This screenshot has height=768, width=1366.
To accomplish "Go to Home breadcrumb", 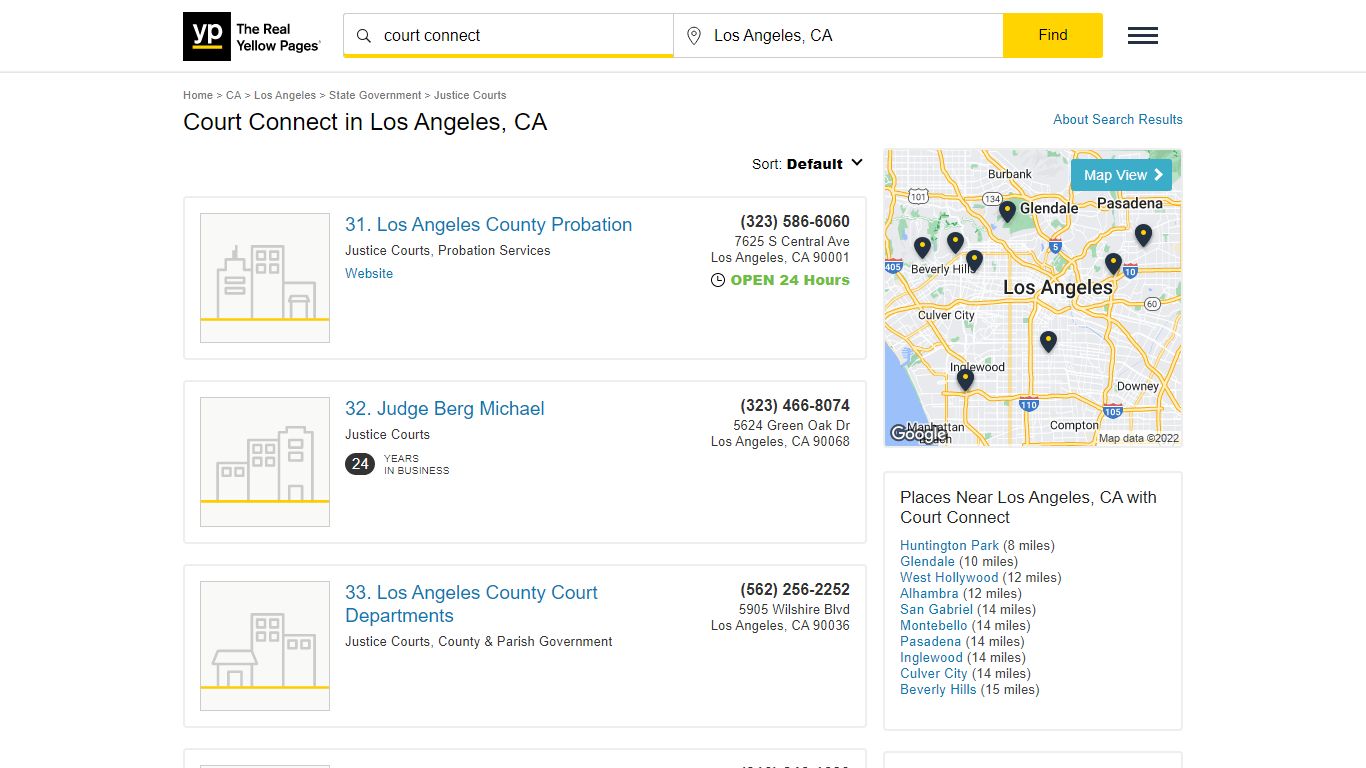I will (x=198, y=95).
